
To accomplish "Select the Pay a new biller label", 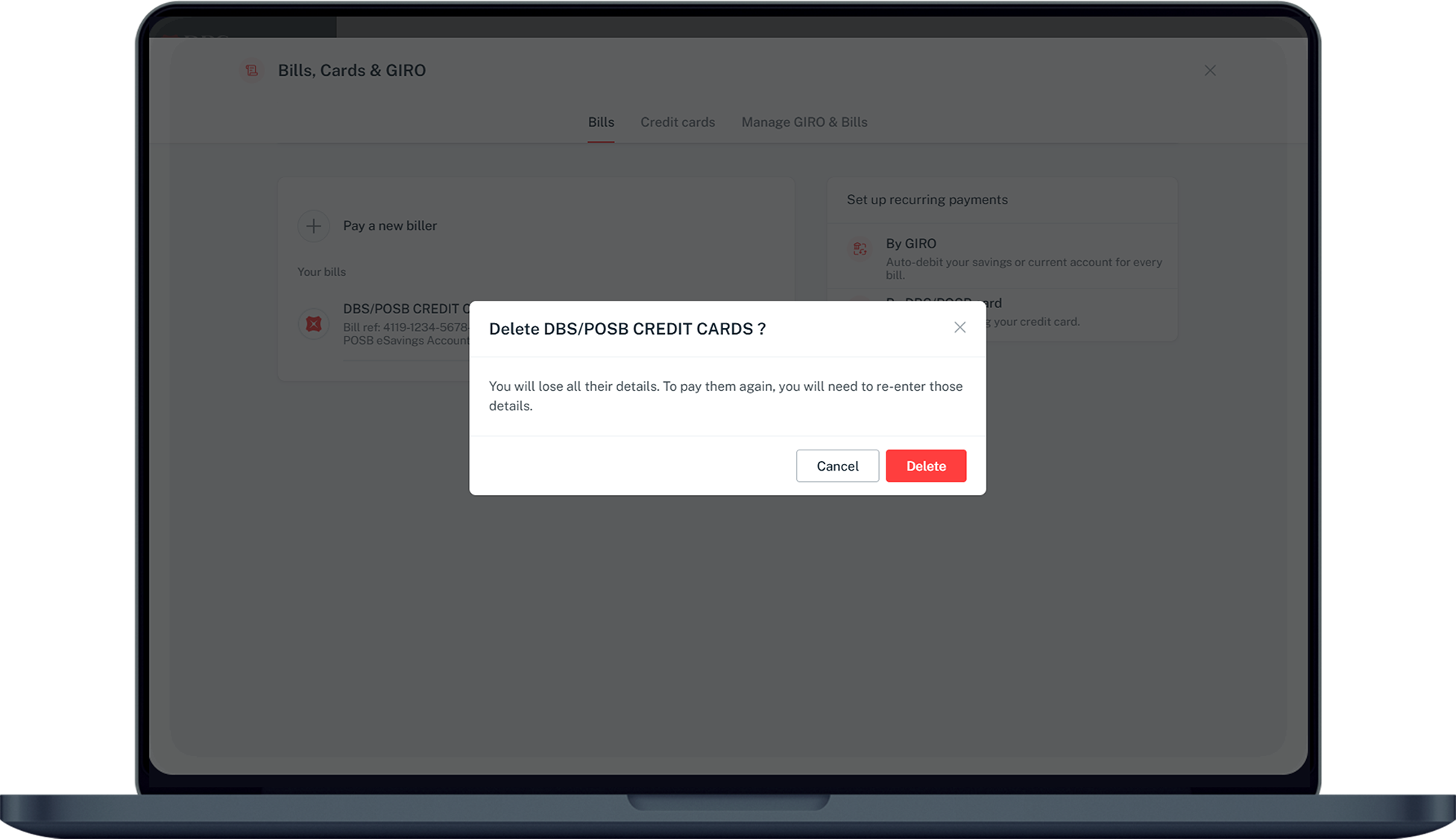I will (x=390, y=225).
